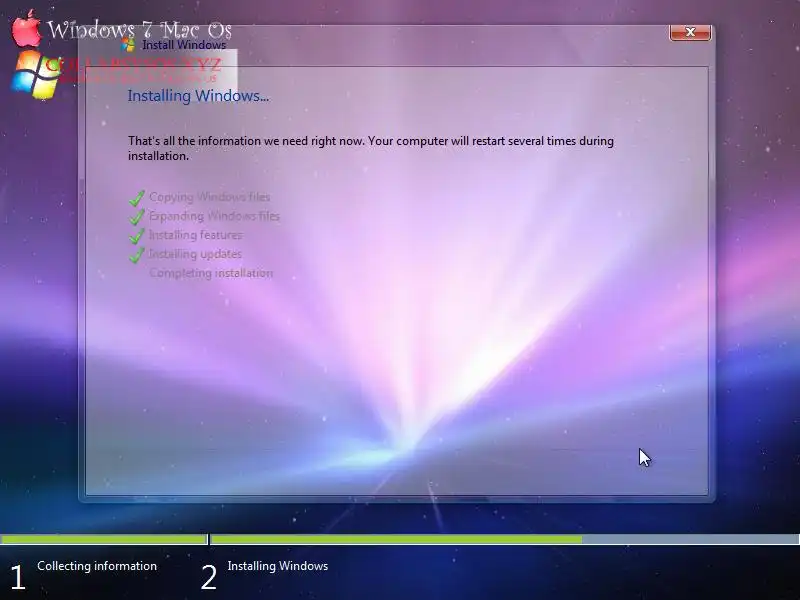Image resolution: width=800 pixels, height=600 pixels.
Task: Click the Expanding Windows files checkmark
Action: (137, 217)
